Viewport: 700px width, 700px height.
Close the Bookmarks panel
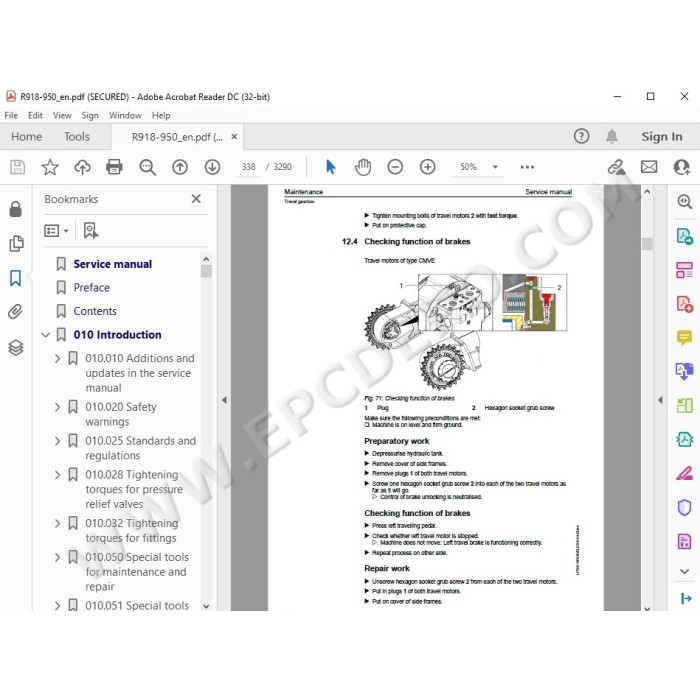tap(196, 199)
